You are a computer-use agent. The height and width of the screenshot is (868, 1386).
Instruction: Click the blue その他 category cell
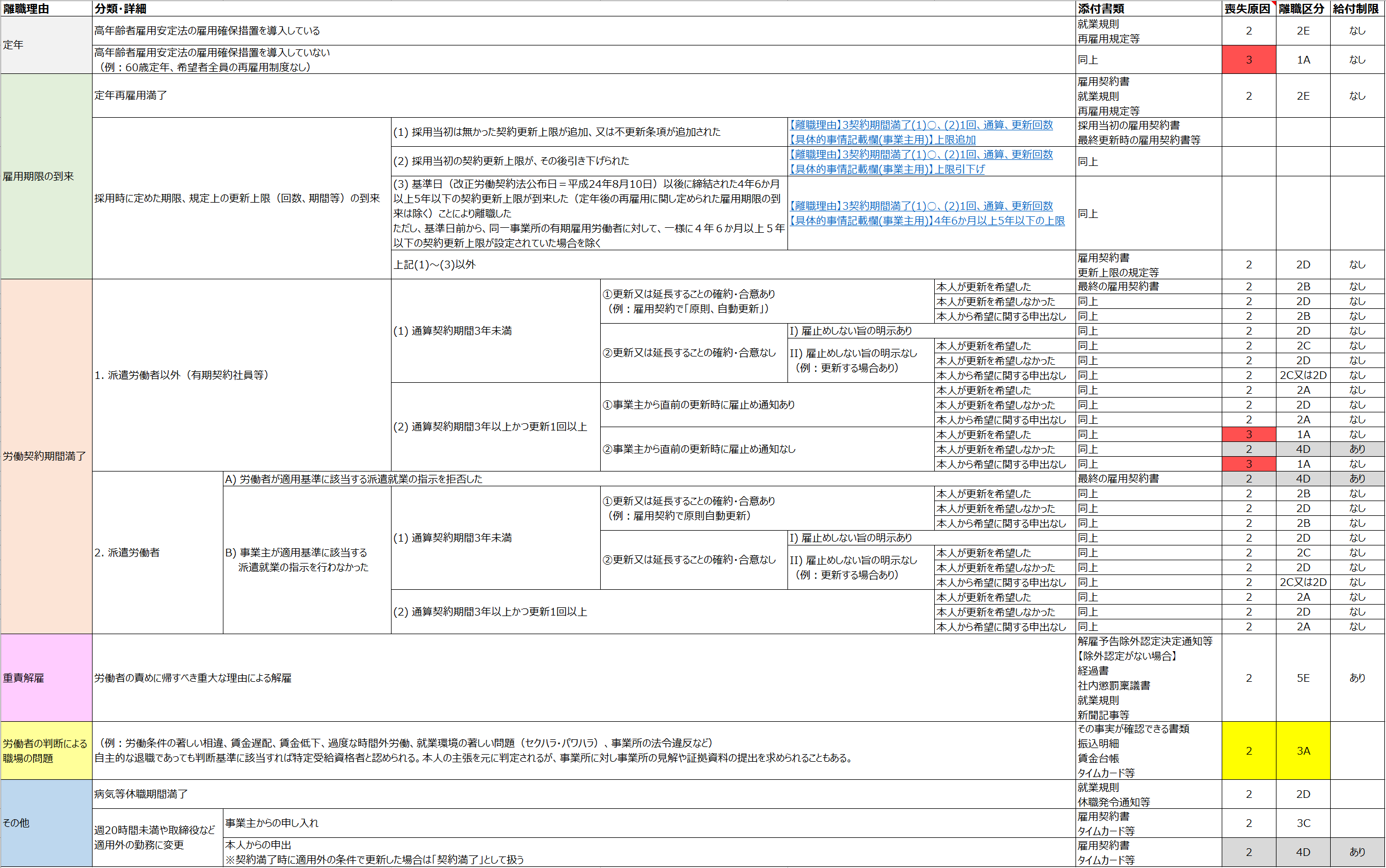pyautogui.click(x=47, y=823)
